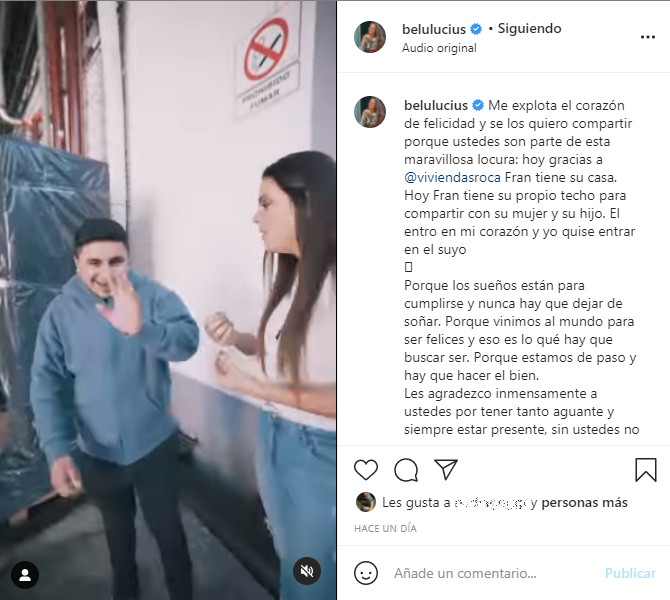Click the Publicar button

(x=630, y=573)
